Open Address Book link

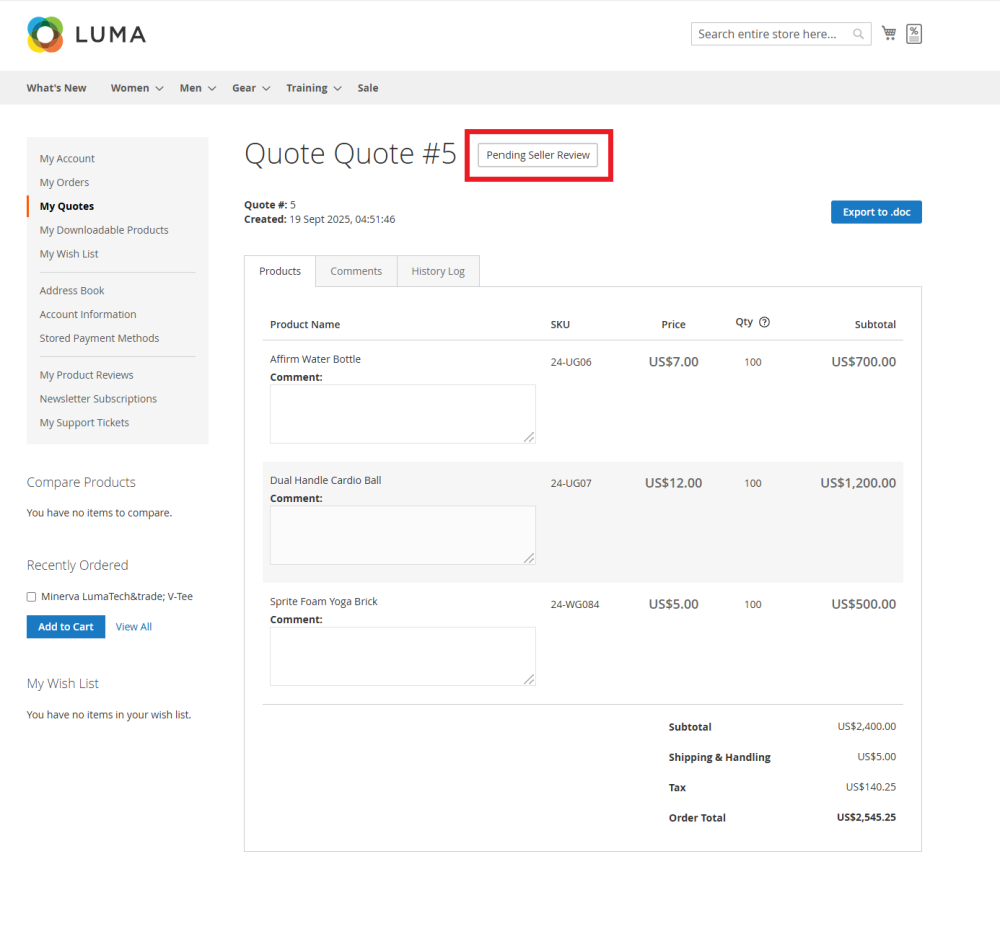pos(72,291)
